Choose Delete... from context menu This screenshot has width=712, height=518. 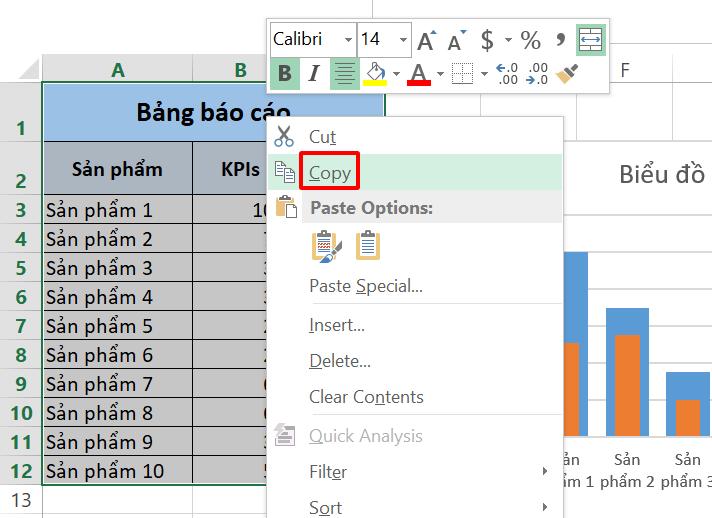[x=415, y=361]
